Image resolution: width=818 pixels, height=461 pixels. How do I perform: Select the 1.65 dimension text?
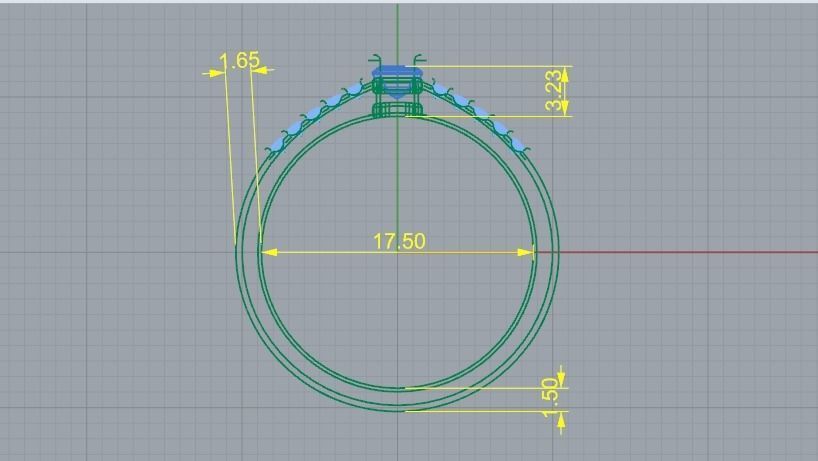pyautogui.click(x=239, y=60)
